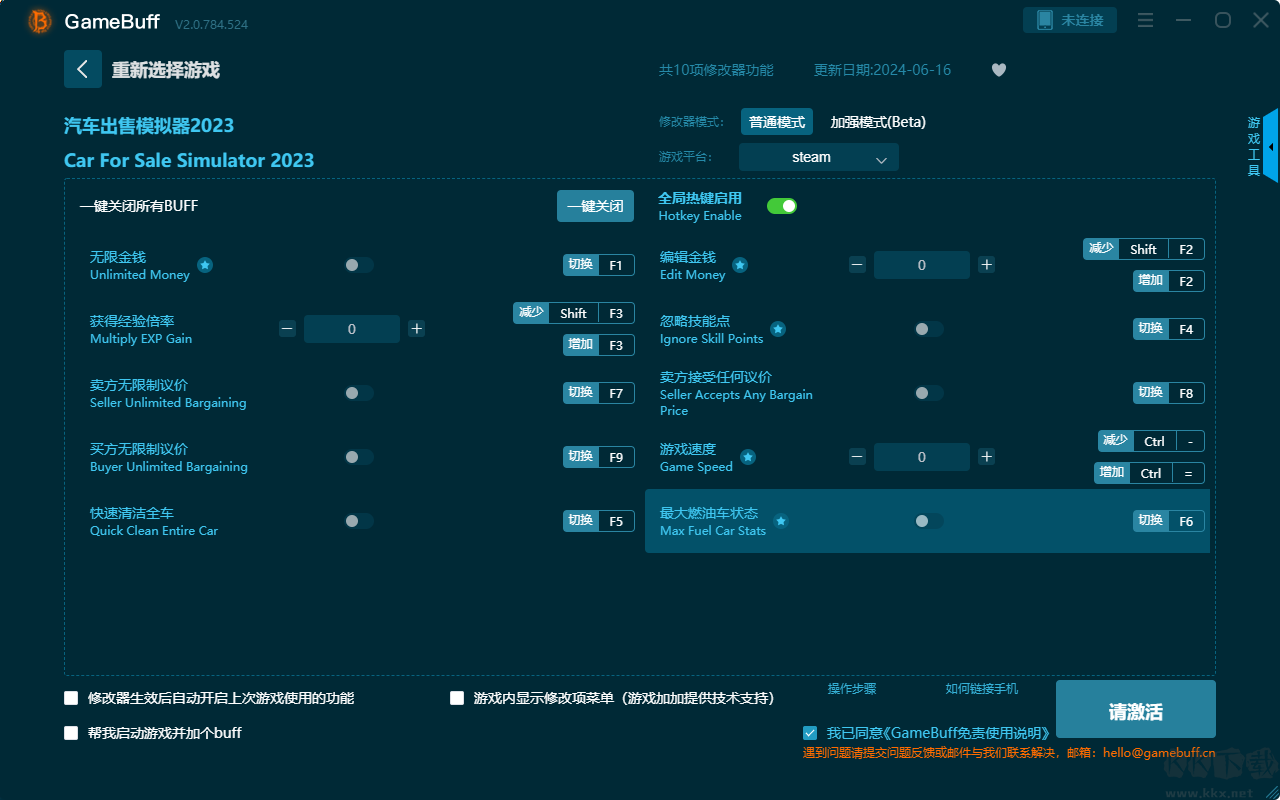Increase Game Speed with plus
Screen dimensions: 1280x800
tap(987, 456)
